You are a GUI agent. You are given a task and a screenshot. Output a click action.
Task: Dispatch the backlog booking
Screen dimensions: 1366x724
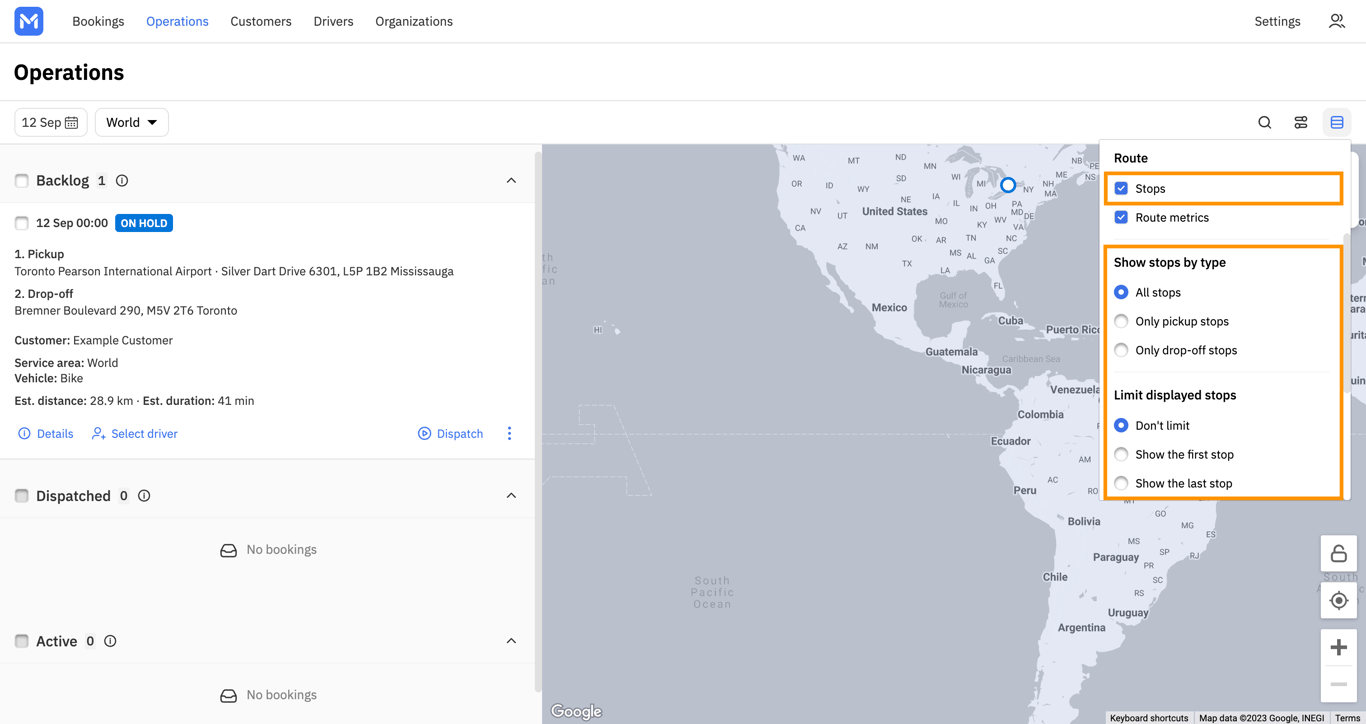point(451,434)
